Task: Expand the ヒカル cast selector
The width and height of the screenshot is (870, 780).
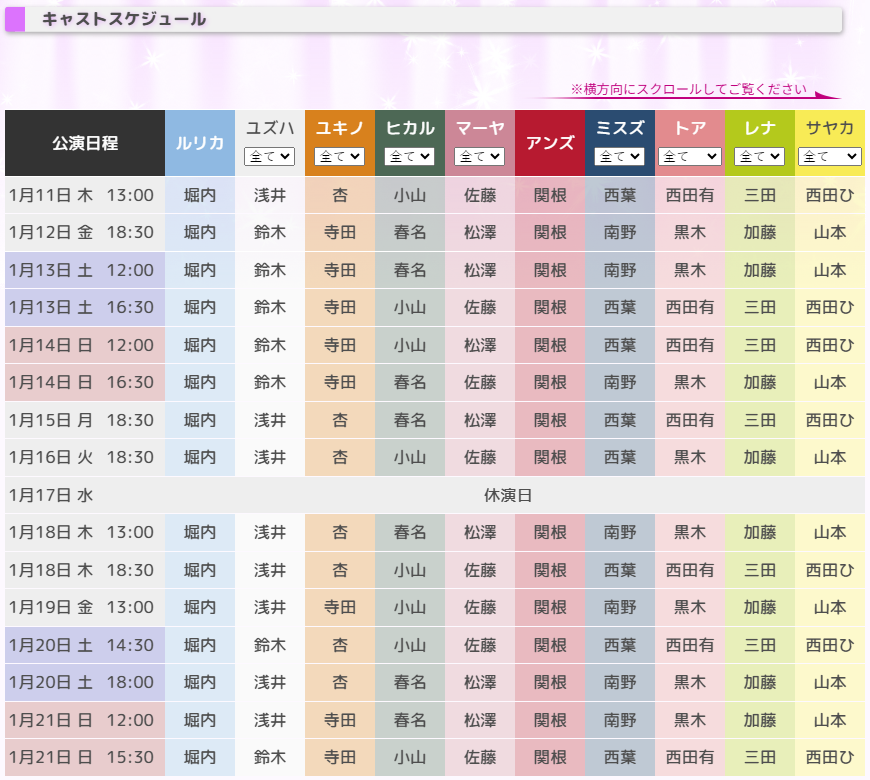Action: 410,157
